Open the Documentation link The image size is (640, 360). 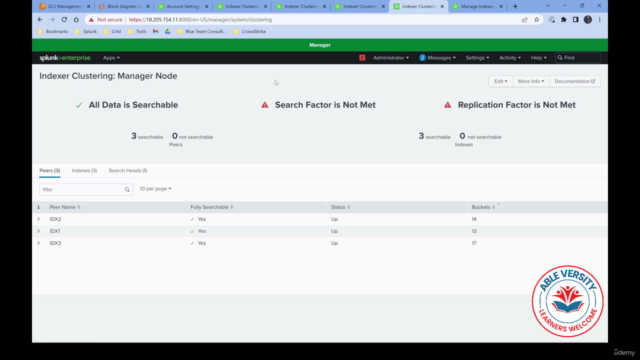(575, 81)
